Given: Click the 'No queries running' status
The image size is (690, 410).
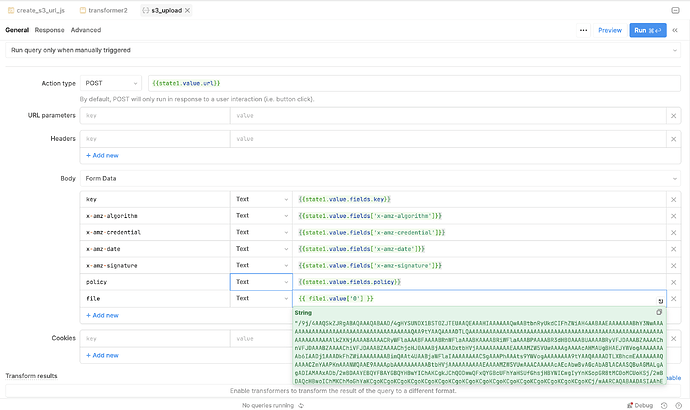Looking at the screenshot, I should click(x=268, y=406).
